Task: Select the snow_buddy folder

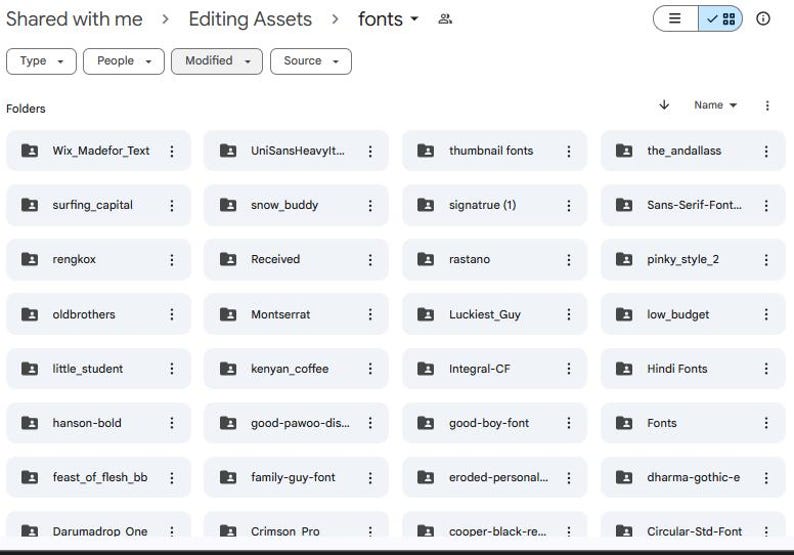Action: click(296, 205)
